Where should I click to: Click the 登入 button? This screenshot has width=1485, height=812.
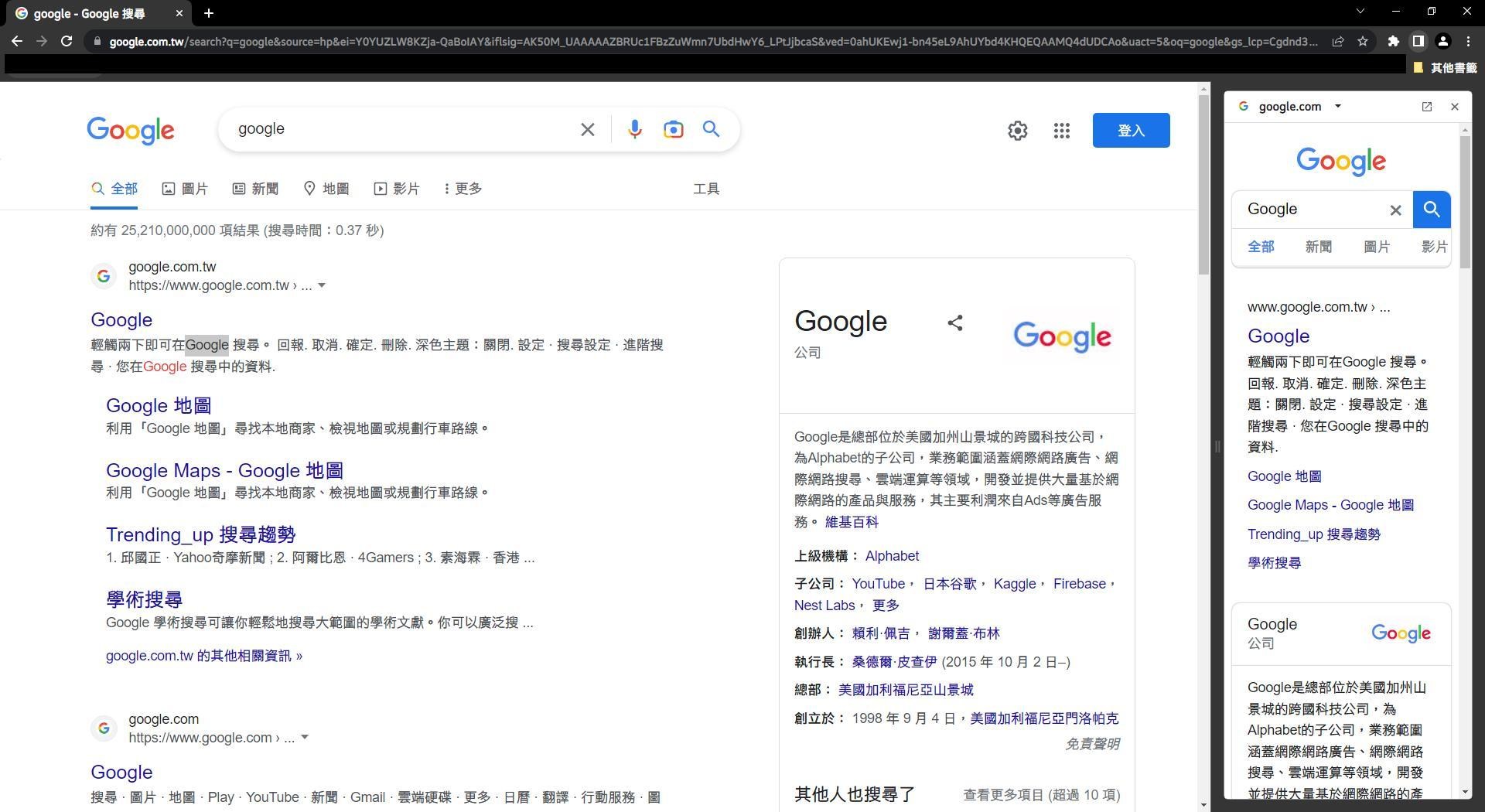point(1131,130)
